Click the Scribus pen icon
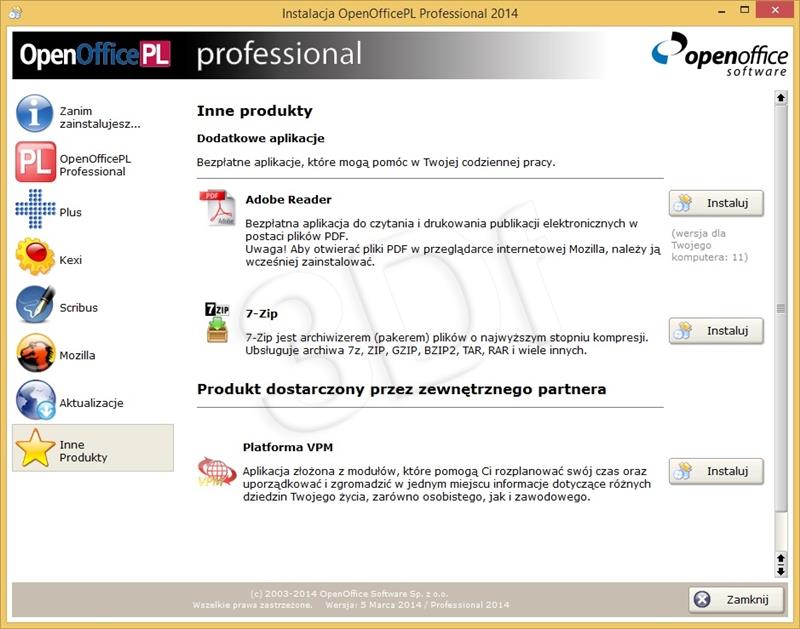Screen dimensions: 800x629 pos(35,304)
